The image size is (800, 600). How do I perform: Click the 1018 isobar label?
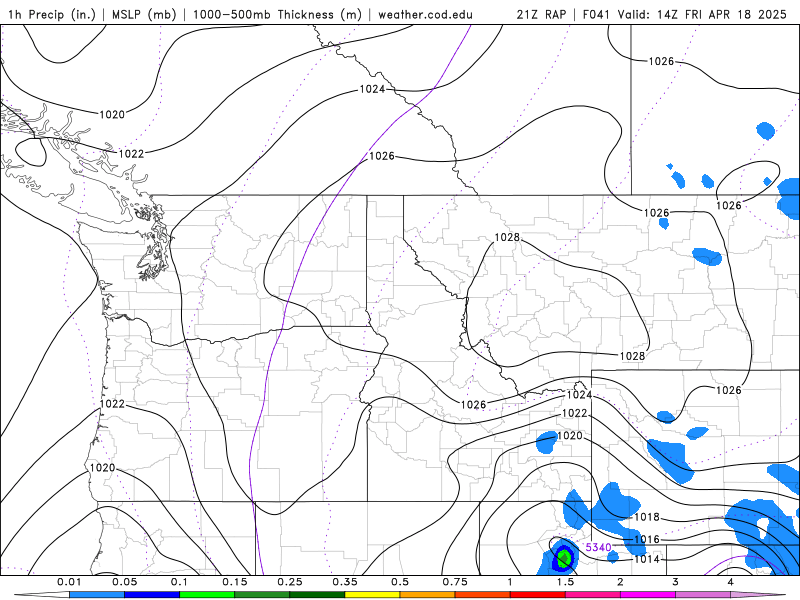pyautogui.click(x=647, y=517)
